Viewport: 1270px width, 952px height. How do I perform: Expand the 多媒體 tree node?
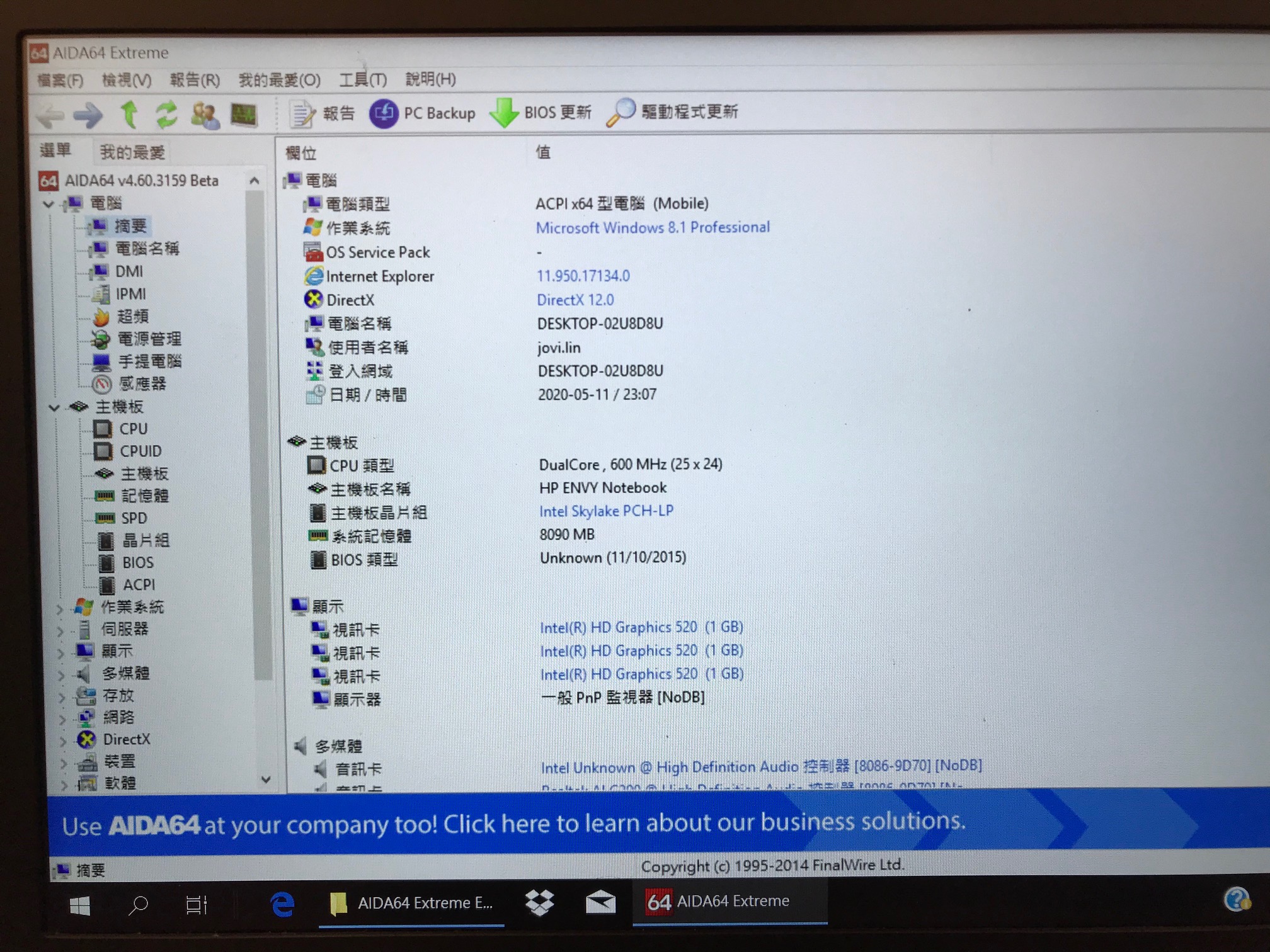click(62, 675)
